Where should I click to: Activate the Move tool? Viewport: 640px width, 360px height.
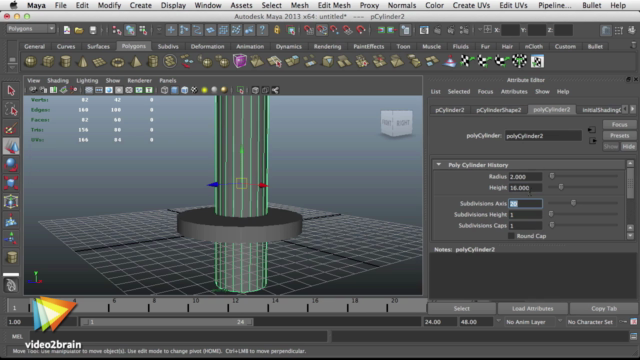pyautogui.click(x=11, y=147)
